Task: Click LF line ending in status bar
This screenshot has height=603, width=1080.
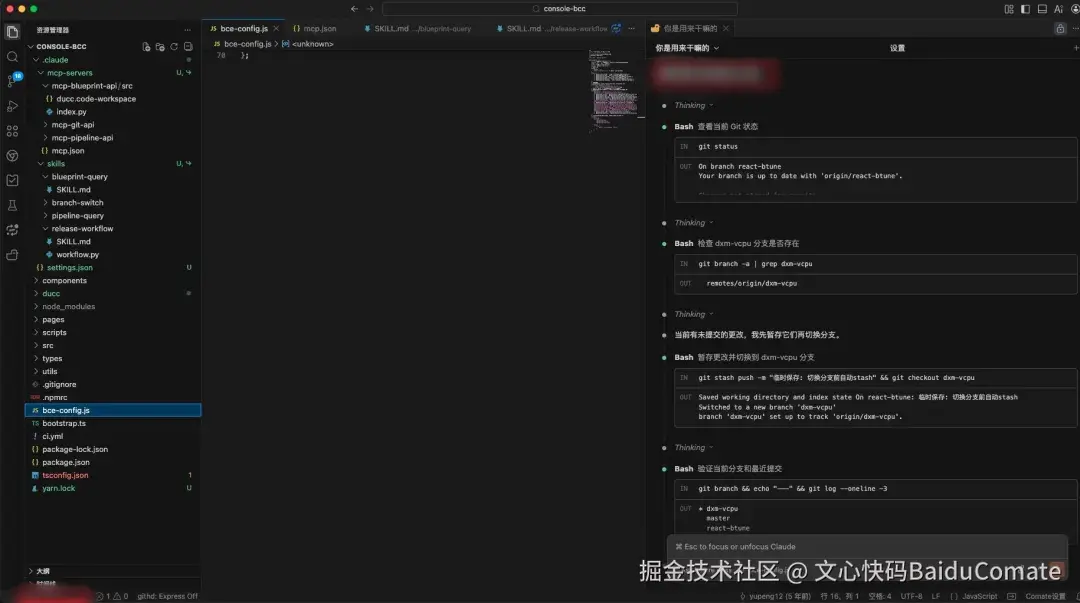Action: tap(935, 596)
